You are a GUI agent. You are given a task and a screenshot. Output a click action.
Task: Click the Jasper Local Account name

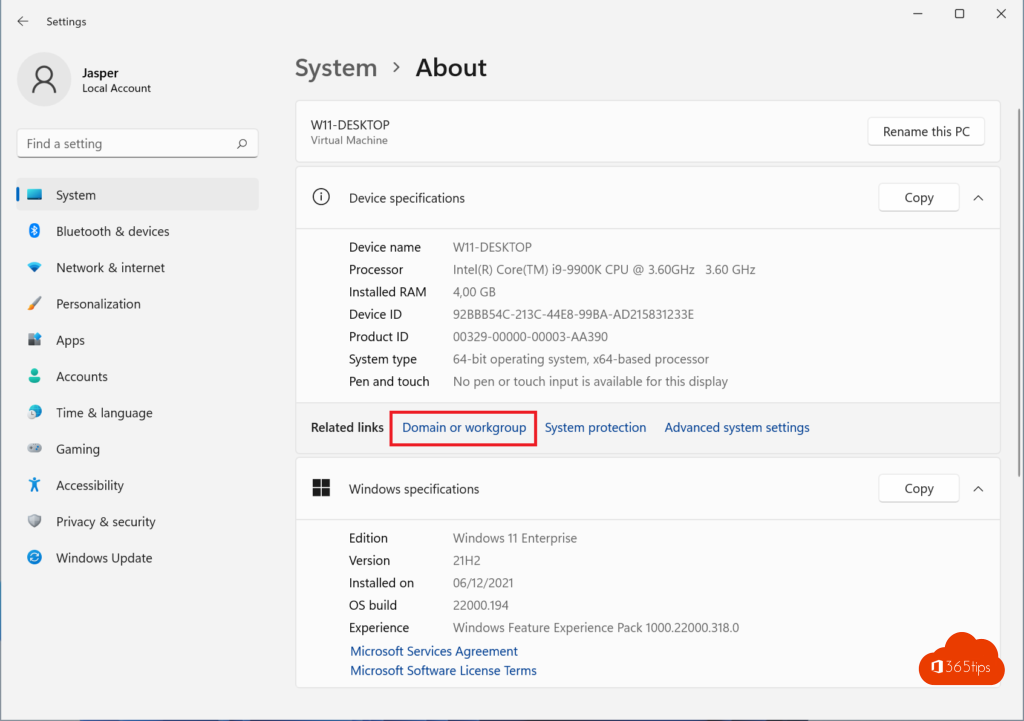point(116,80)
